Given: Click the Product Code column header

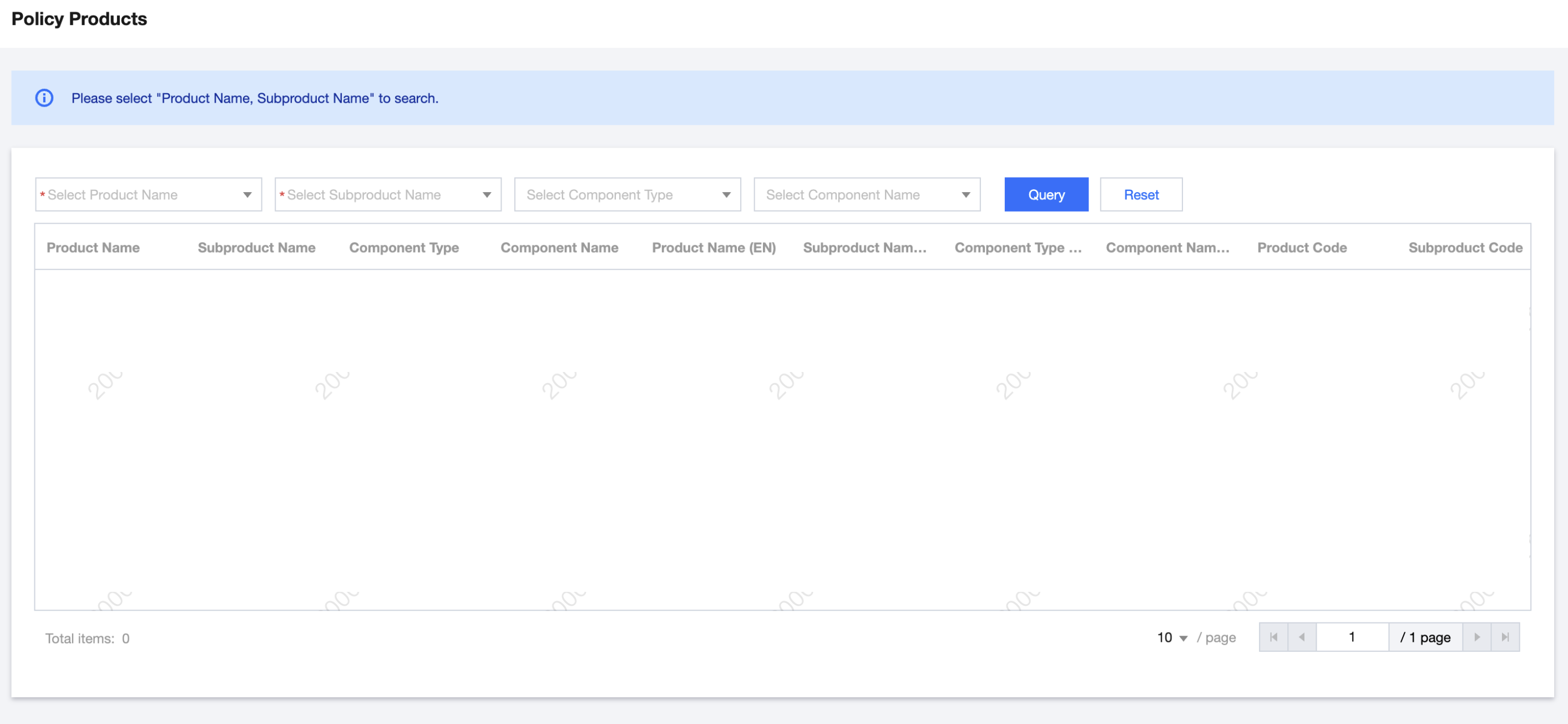Looking at the screenshot, I should tap(1301, 248).
